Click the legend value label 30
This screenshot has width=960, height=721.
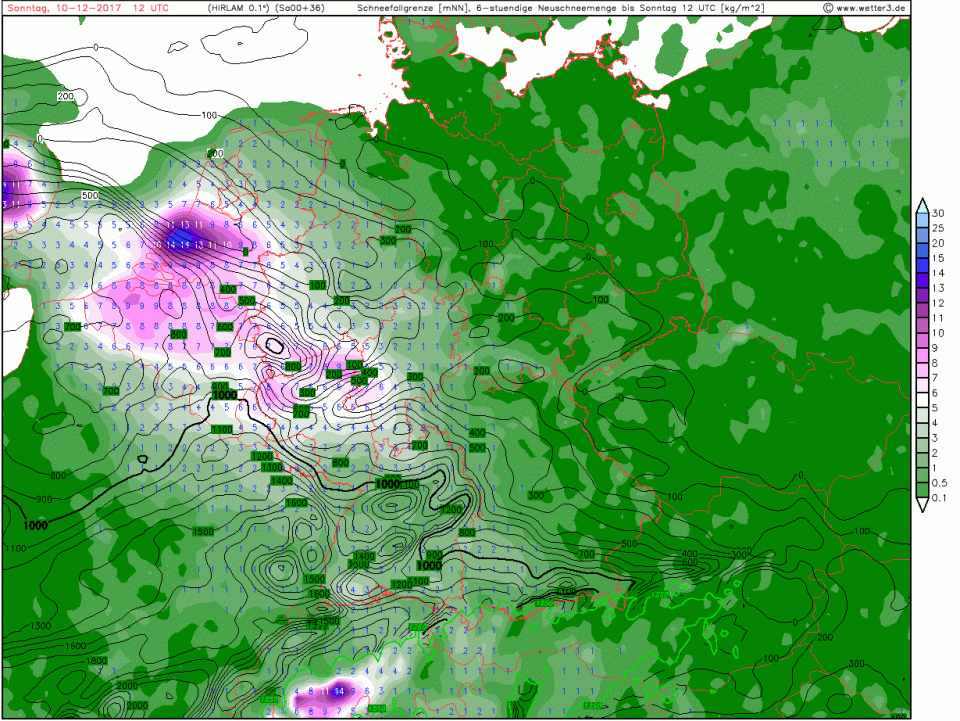pos(938,213)
